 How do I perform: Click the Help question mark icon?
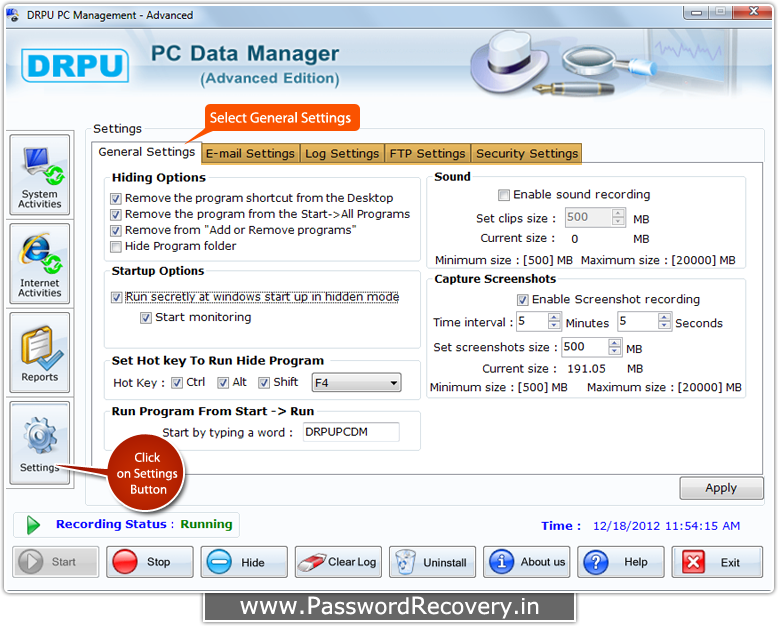click(595, 562)
